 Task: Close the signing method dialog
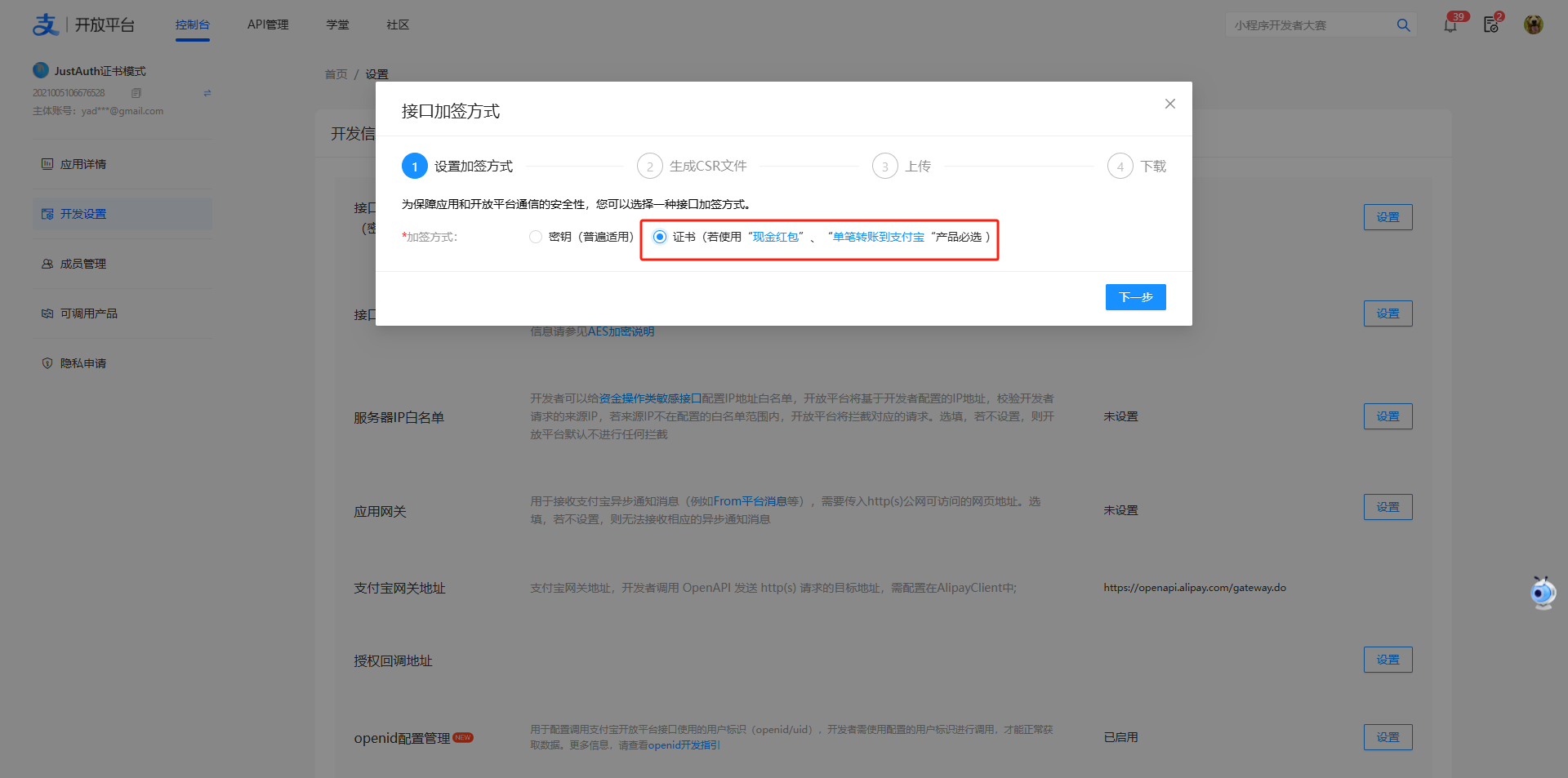coord(1169,104)
